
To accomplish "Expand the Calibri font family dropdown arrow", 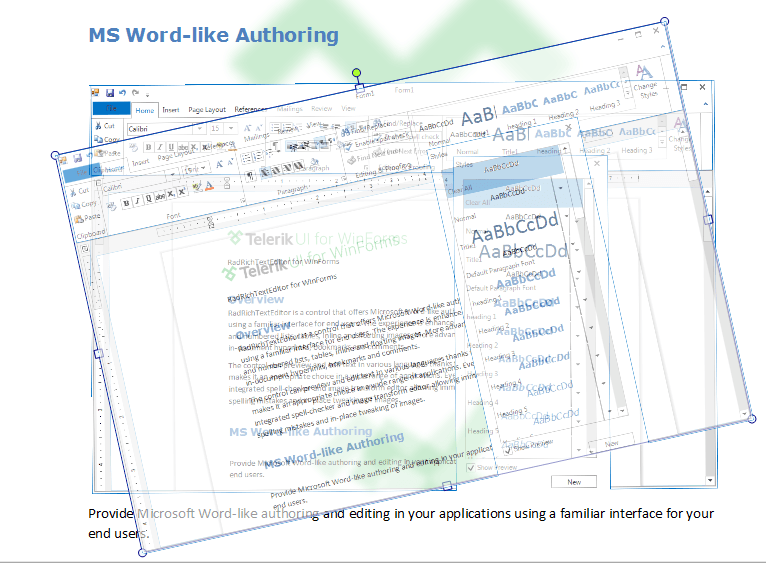I will coord(200,129).
